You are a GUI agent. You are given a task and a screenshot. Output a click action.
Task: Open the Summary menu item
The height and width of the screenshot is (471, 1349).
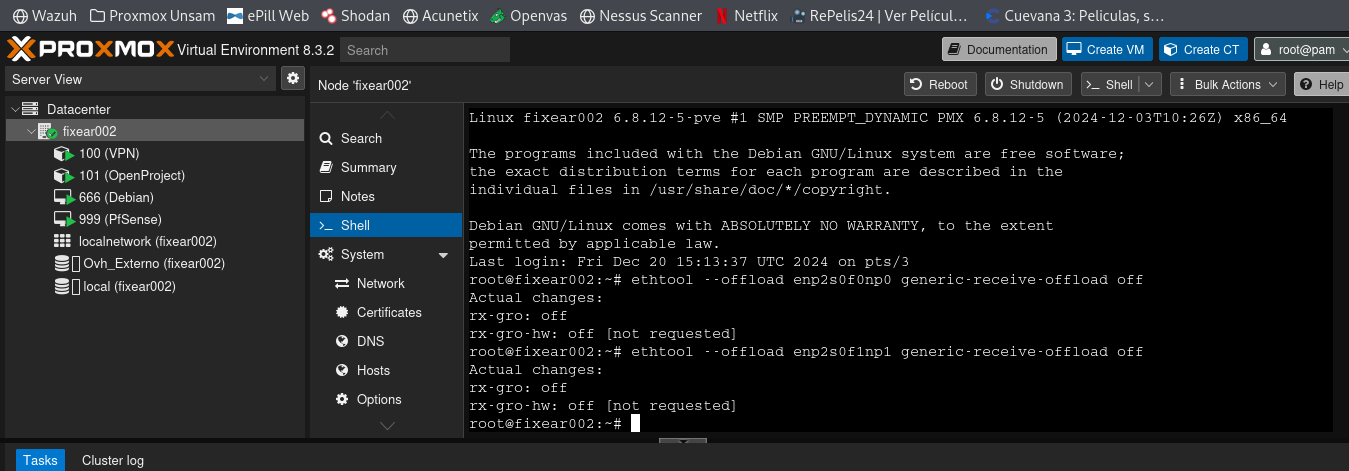(x=368, y=167)
